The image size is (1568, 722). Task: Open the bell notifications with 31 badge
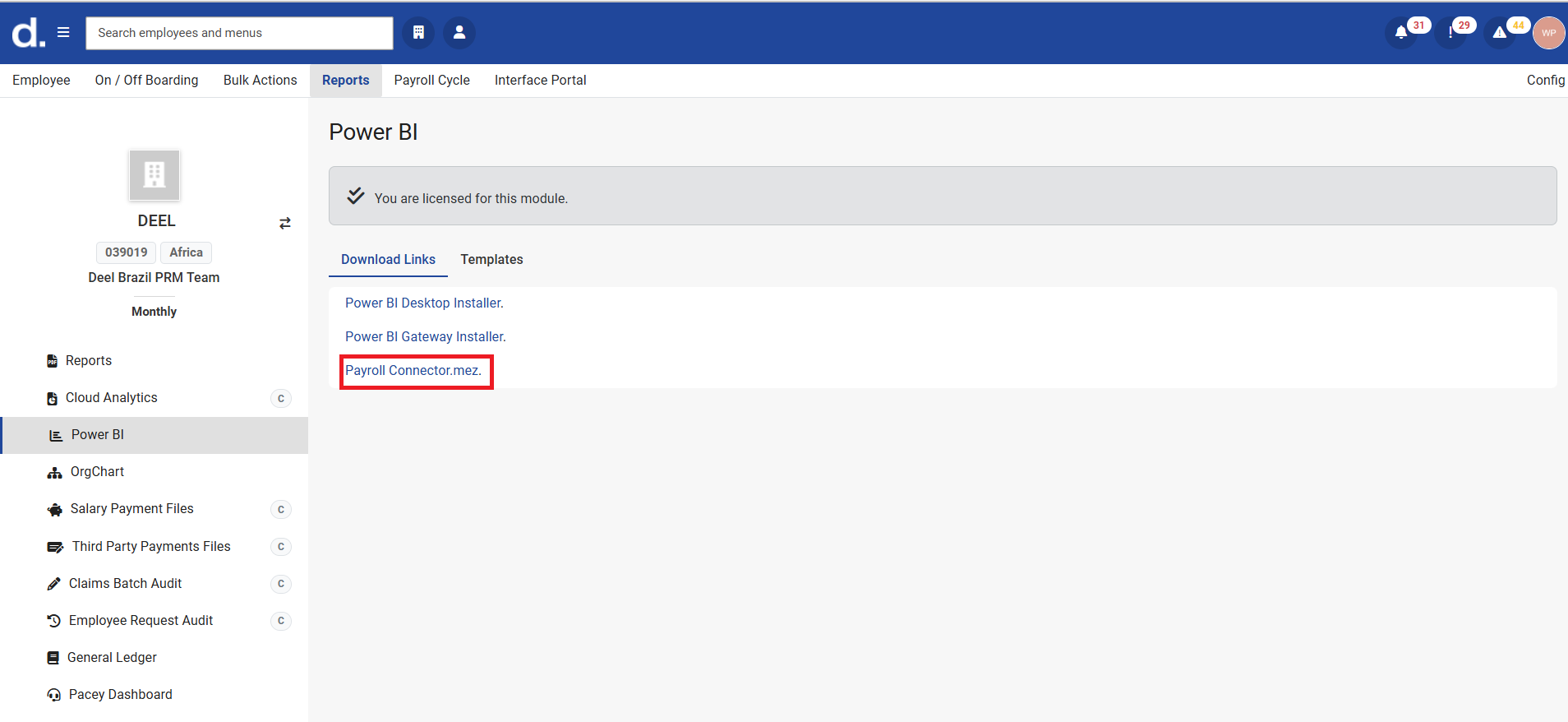1401,34
